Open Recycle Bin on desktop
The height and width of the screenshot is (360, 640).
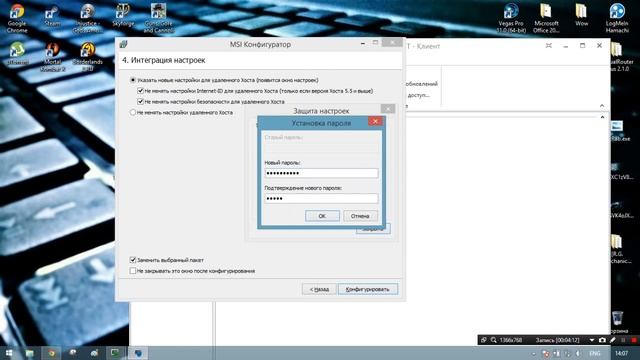click(618, 322)
